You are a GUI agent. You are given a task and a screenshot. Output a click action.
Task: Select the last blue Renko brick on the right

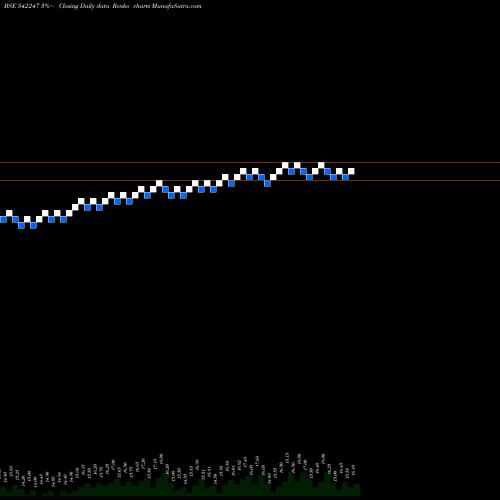345,177
